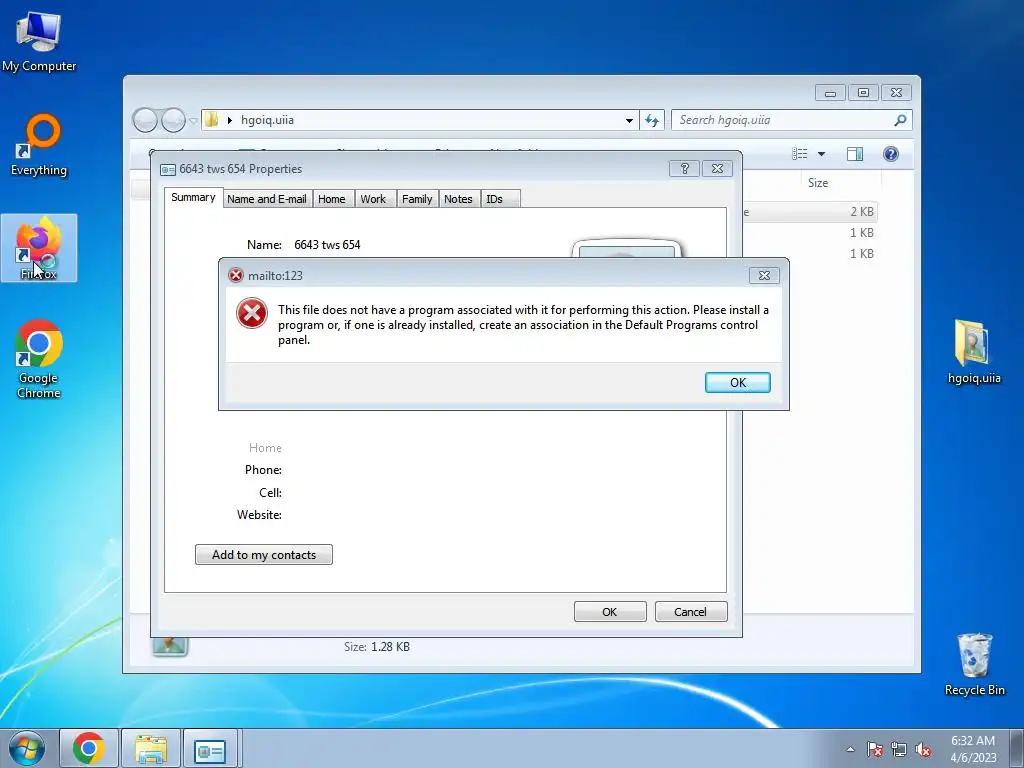Click the Show desktop strip beside the clock

pos(1017,748)
